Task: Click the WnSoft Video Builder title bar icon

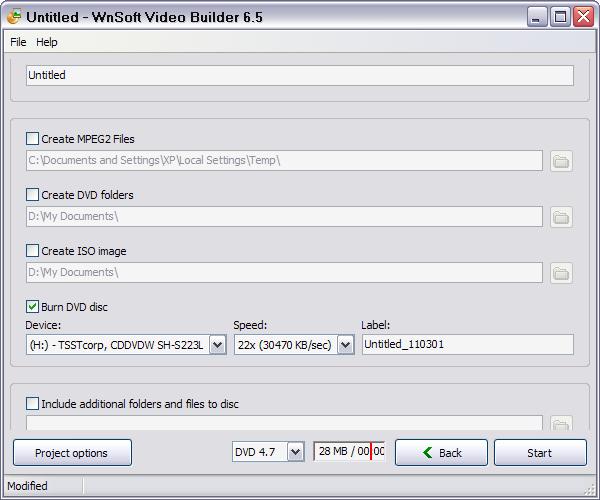Action: 14,16
